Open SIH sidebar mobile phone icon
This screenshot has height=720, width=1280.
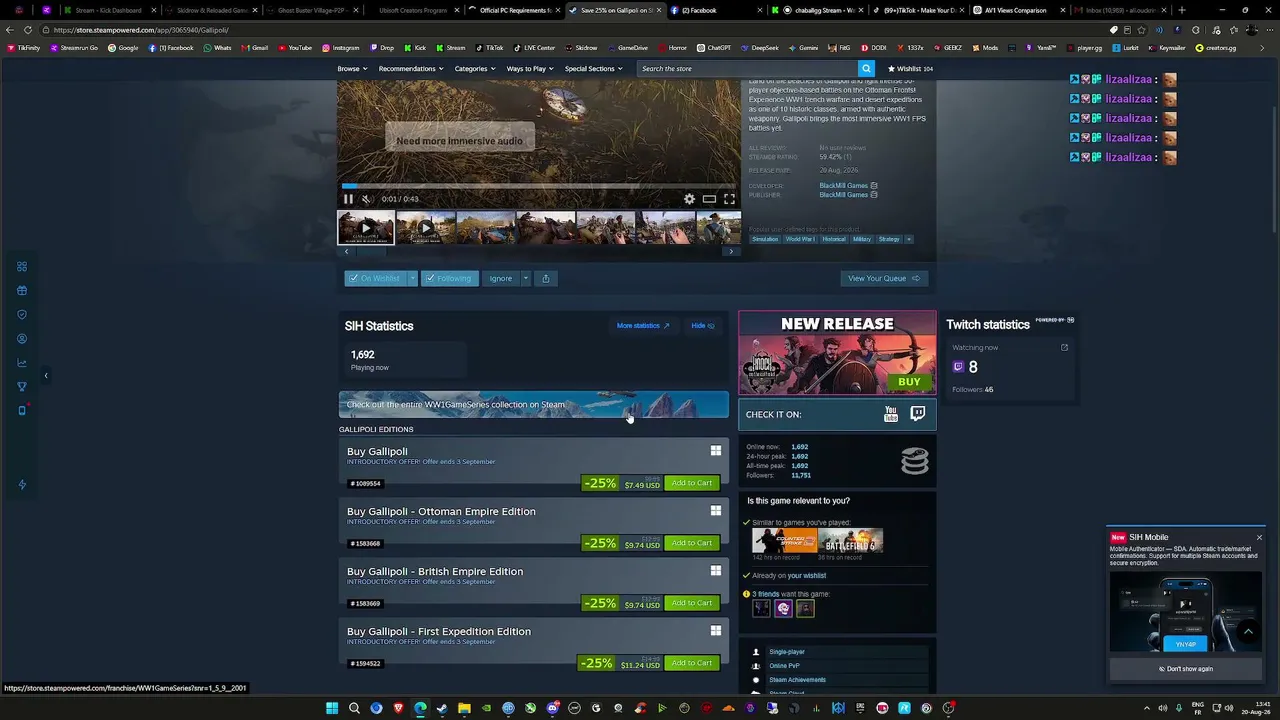click(22, 411)
